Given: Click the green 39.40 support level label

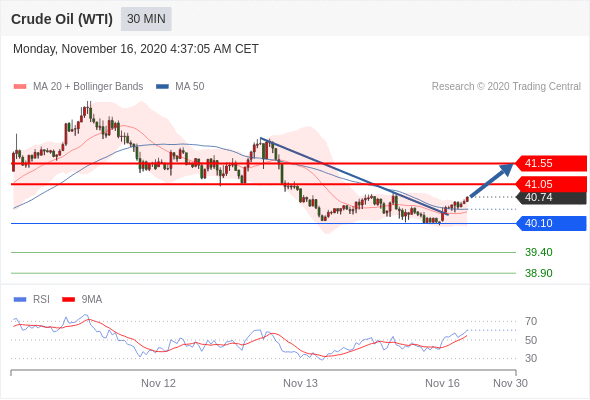Looking at the screenshot, I should point(539,252).
